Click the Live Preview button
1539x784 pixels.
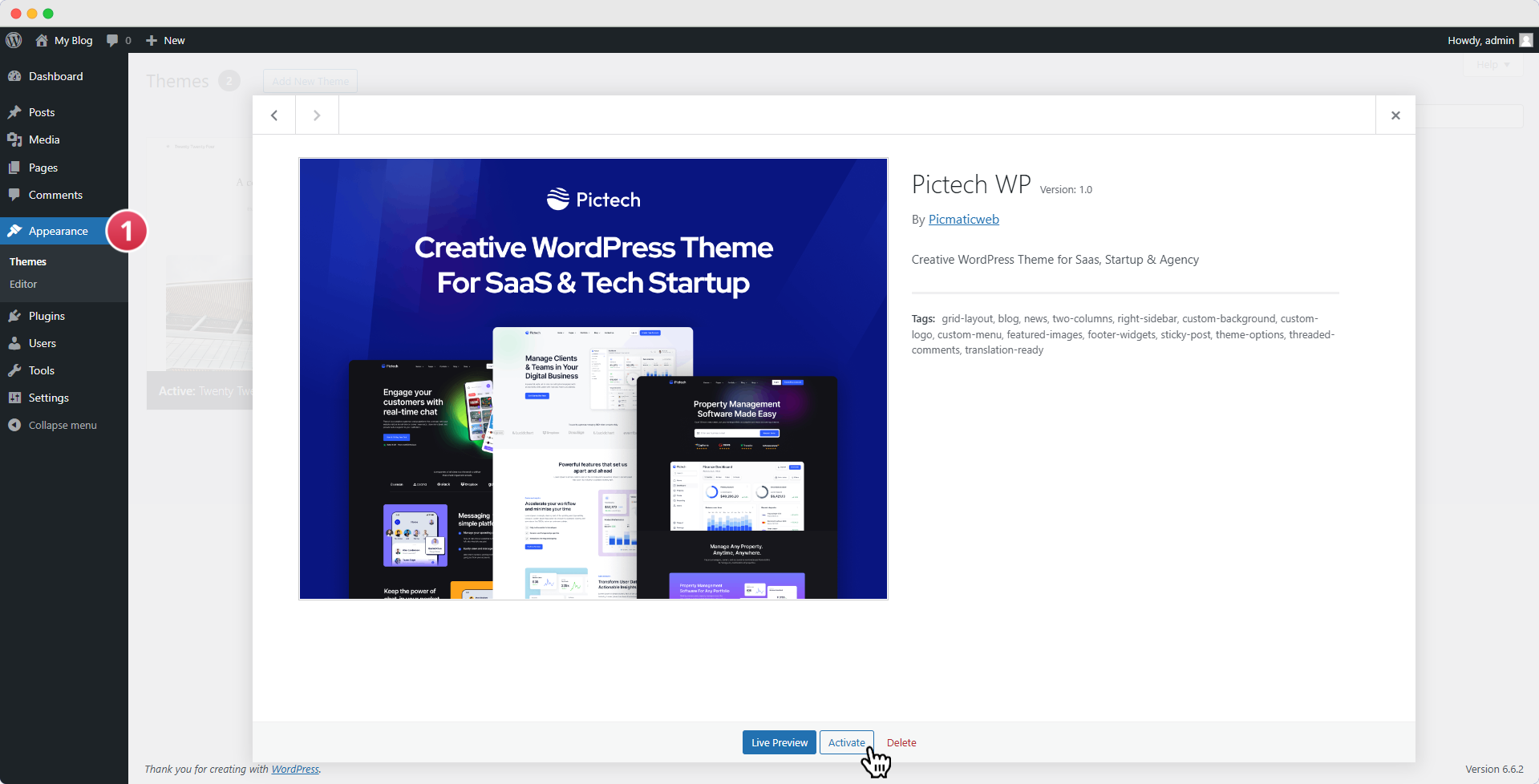point(780,742)
